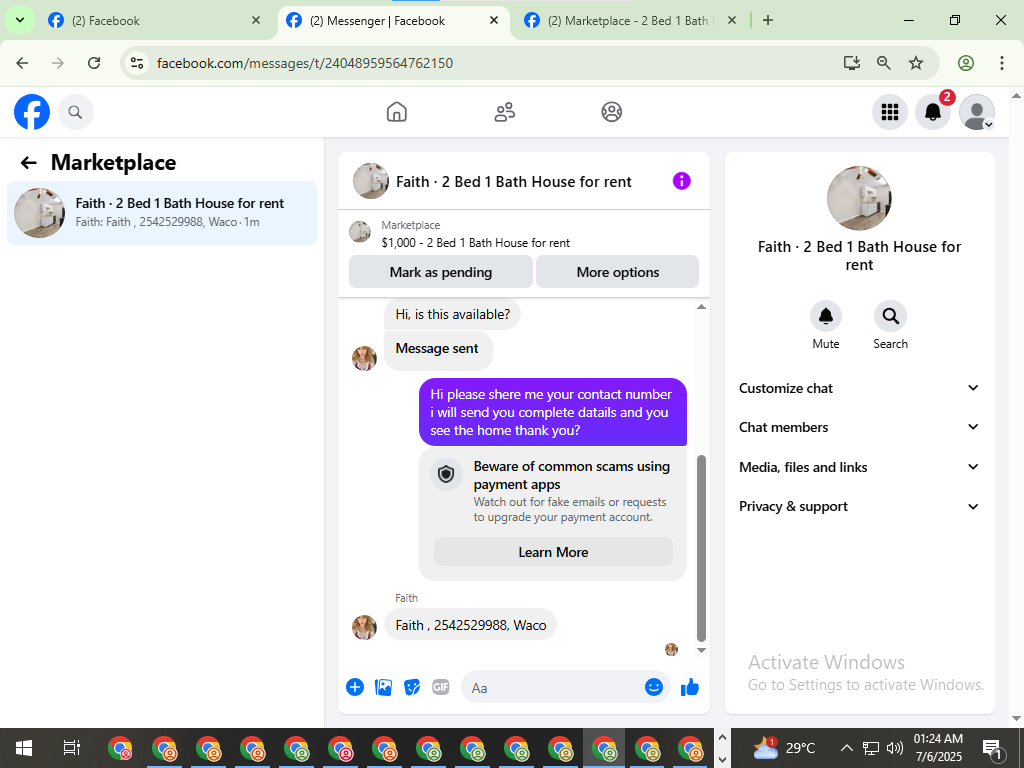Open the tab search dropdown arrow
The image size is (1024, 768).
point(20,20)
